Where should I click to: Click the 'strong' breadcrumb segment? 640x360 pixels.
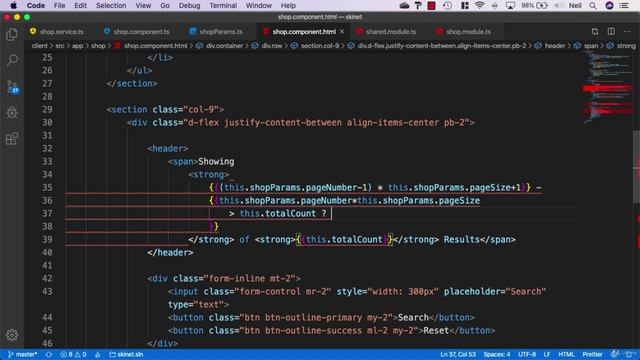point(626,46)
